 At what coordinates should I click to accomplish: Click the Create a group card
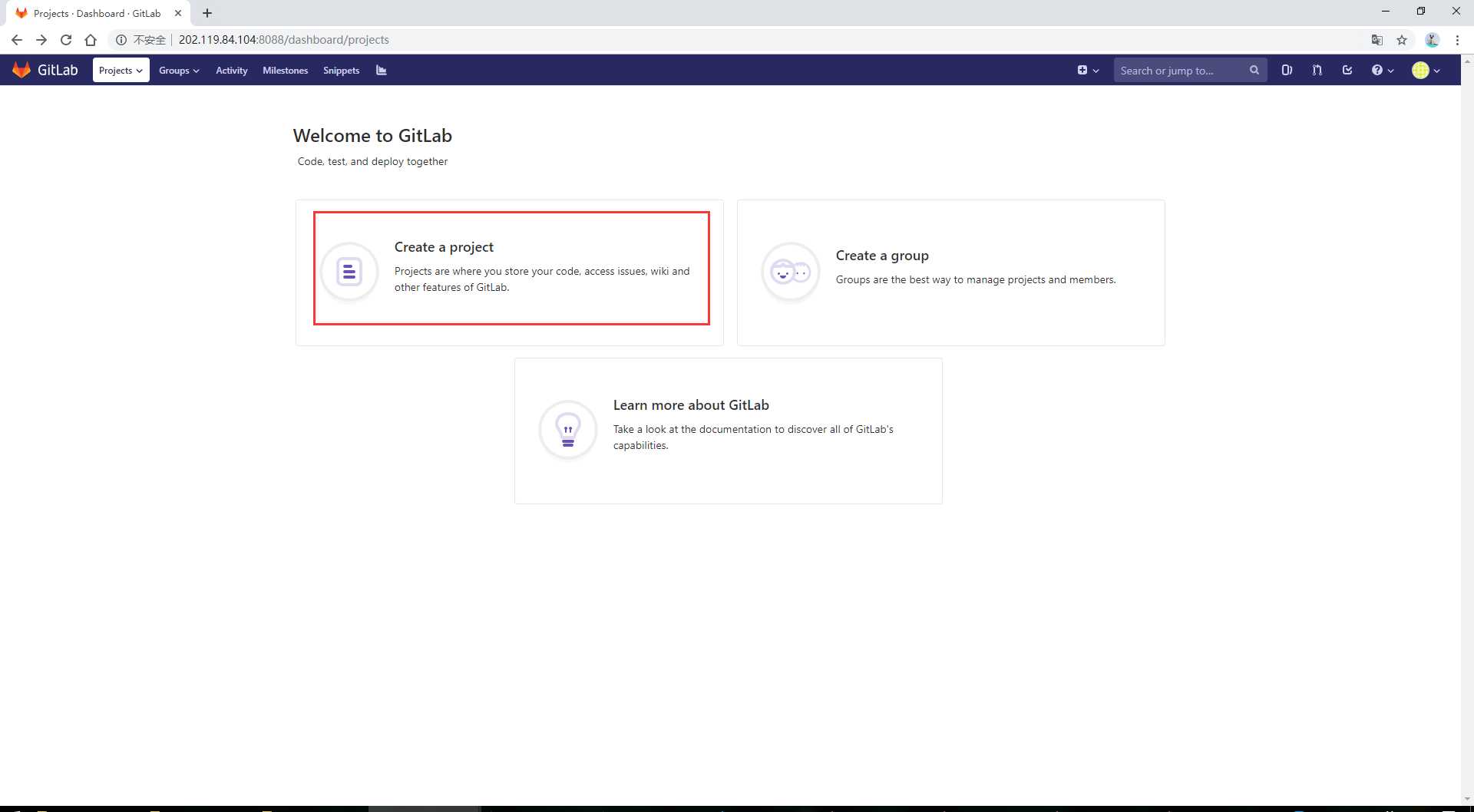coord(950,272)
